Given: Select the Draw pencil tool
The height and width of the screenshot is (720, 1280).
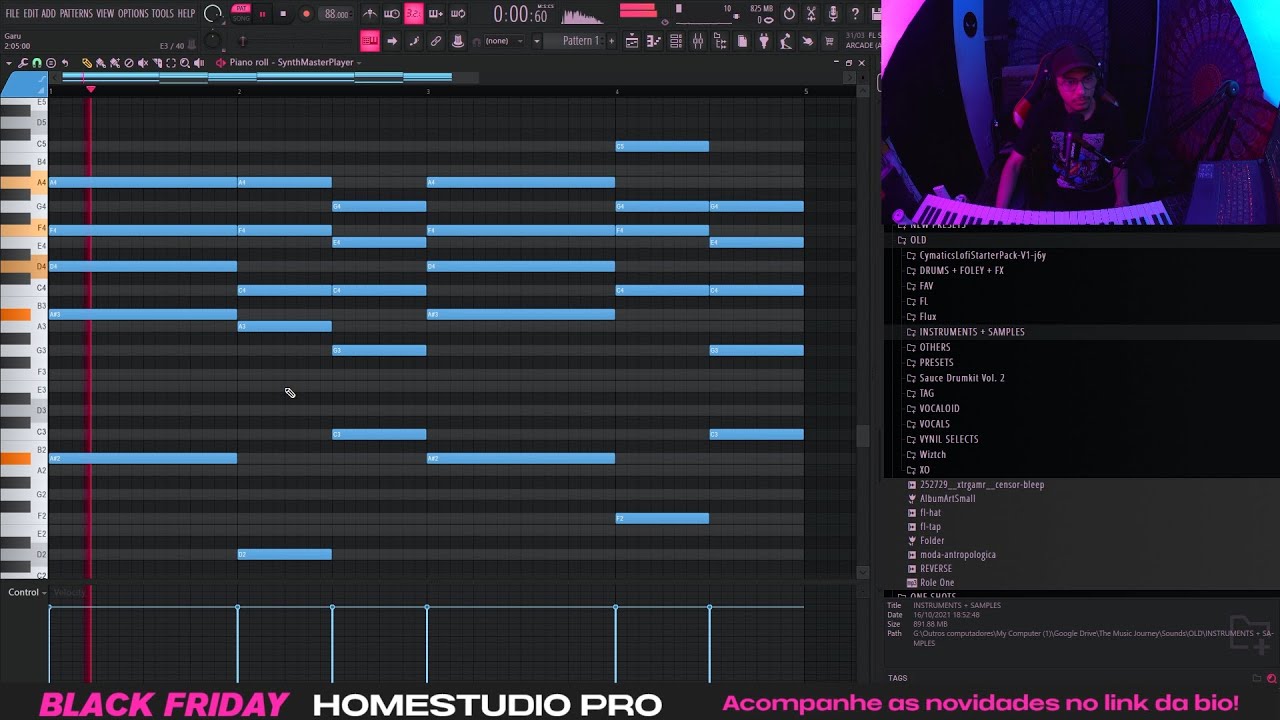Looking at the screenshot, I should [x=87, y=63].
